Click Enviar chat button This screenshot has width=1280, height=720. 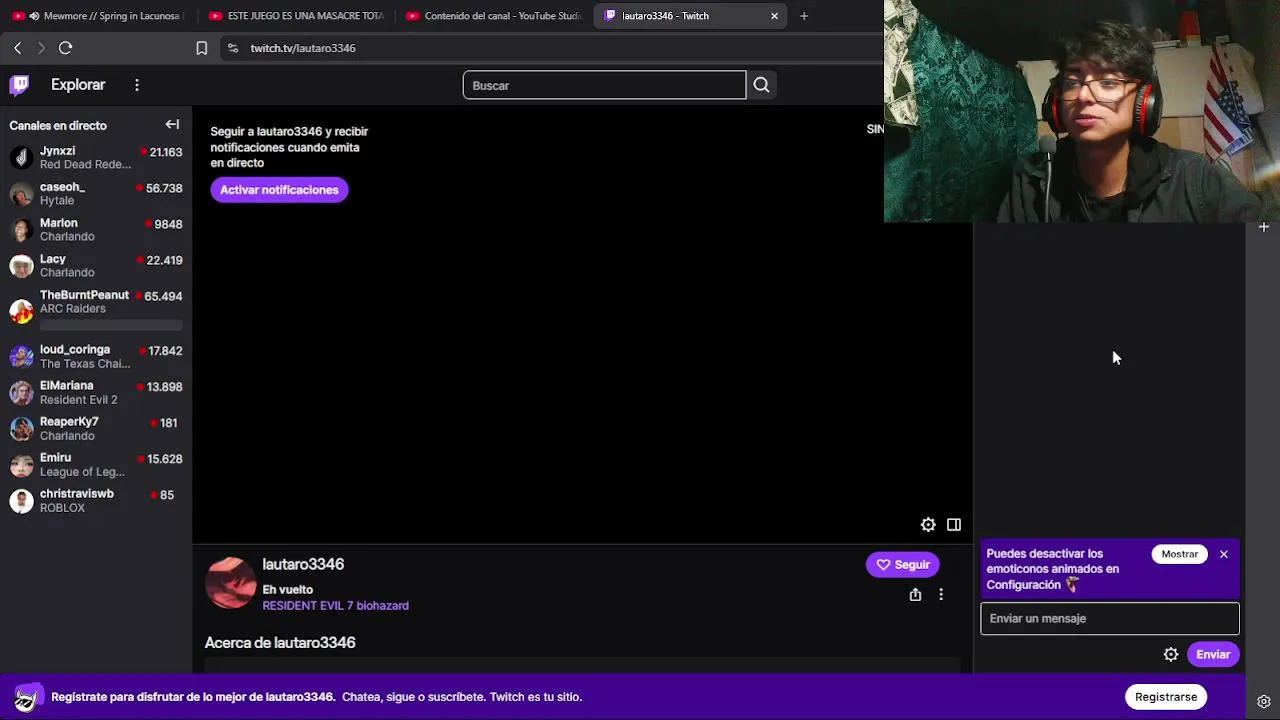pos(1213,655)
